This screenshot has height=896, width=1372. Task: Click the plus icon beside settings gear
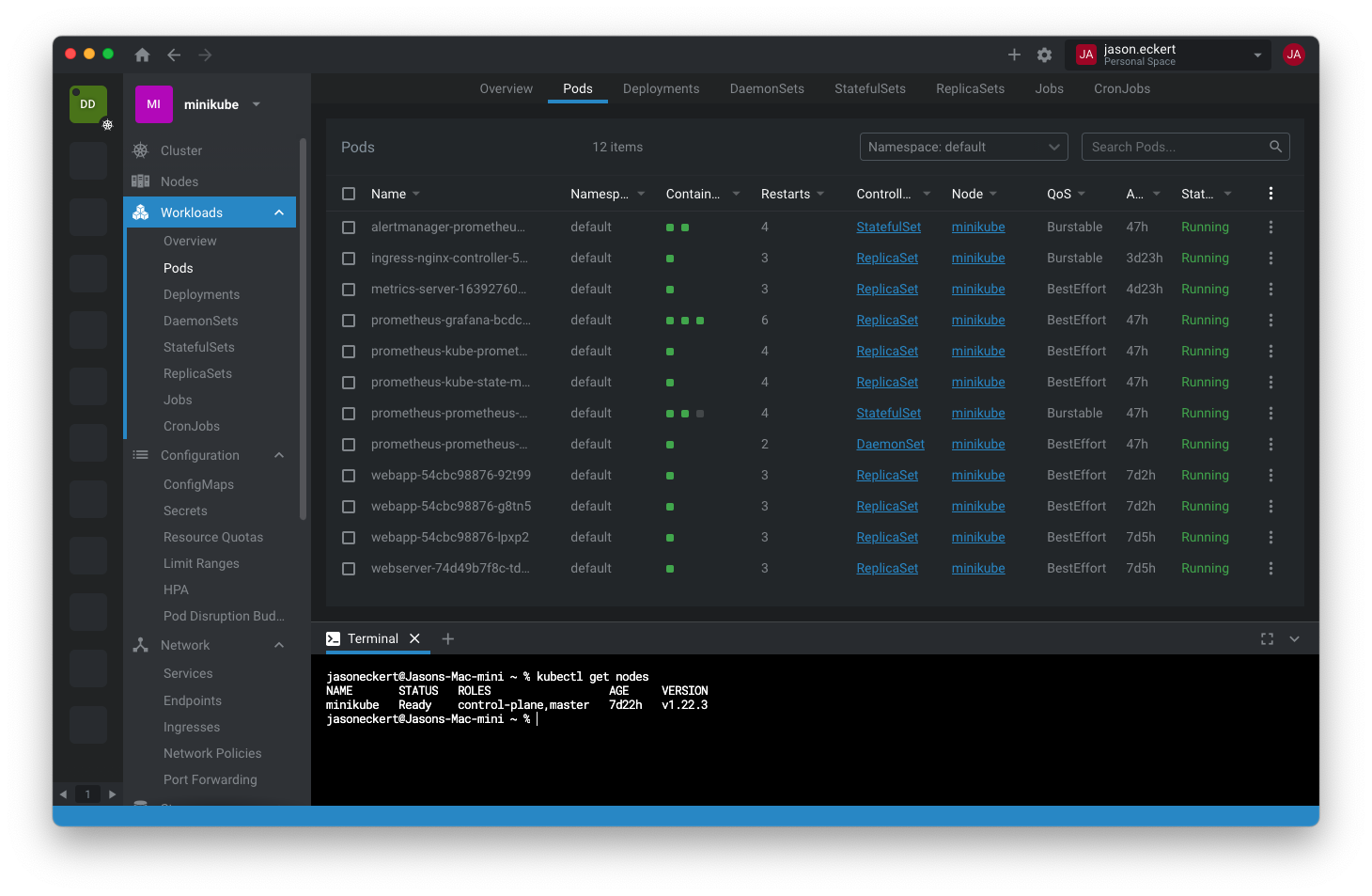pos(1014,55)
